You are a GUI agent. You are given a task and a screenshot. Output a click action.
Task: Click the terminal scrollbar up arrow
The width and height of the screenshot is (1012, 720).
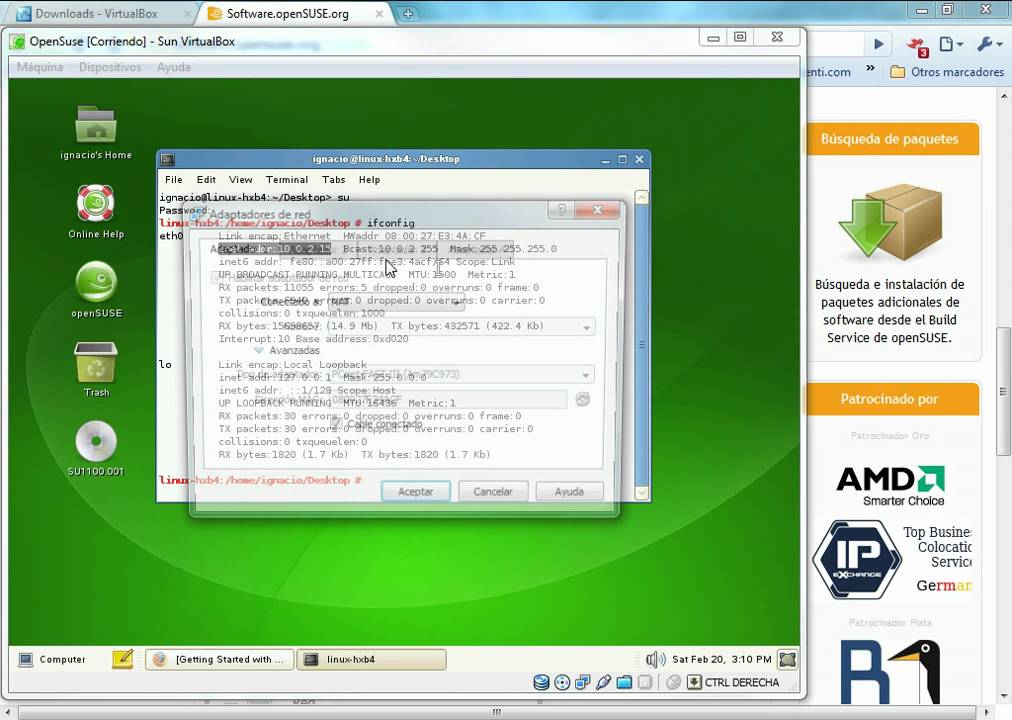642,197
